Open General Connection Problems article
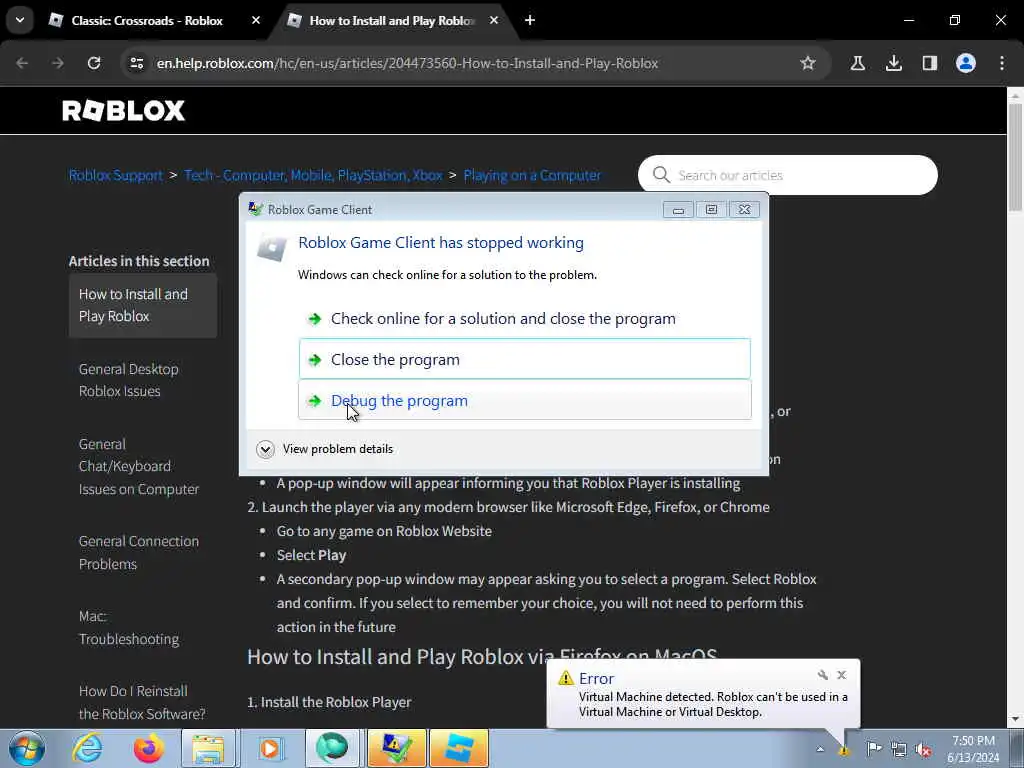This screenshot has width=1024, height=768. tap(138, 552)
